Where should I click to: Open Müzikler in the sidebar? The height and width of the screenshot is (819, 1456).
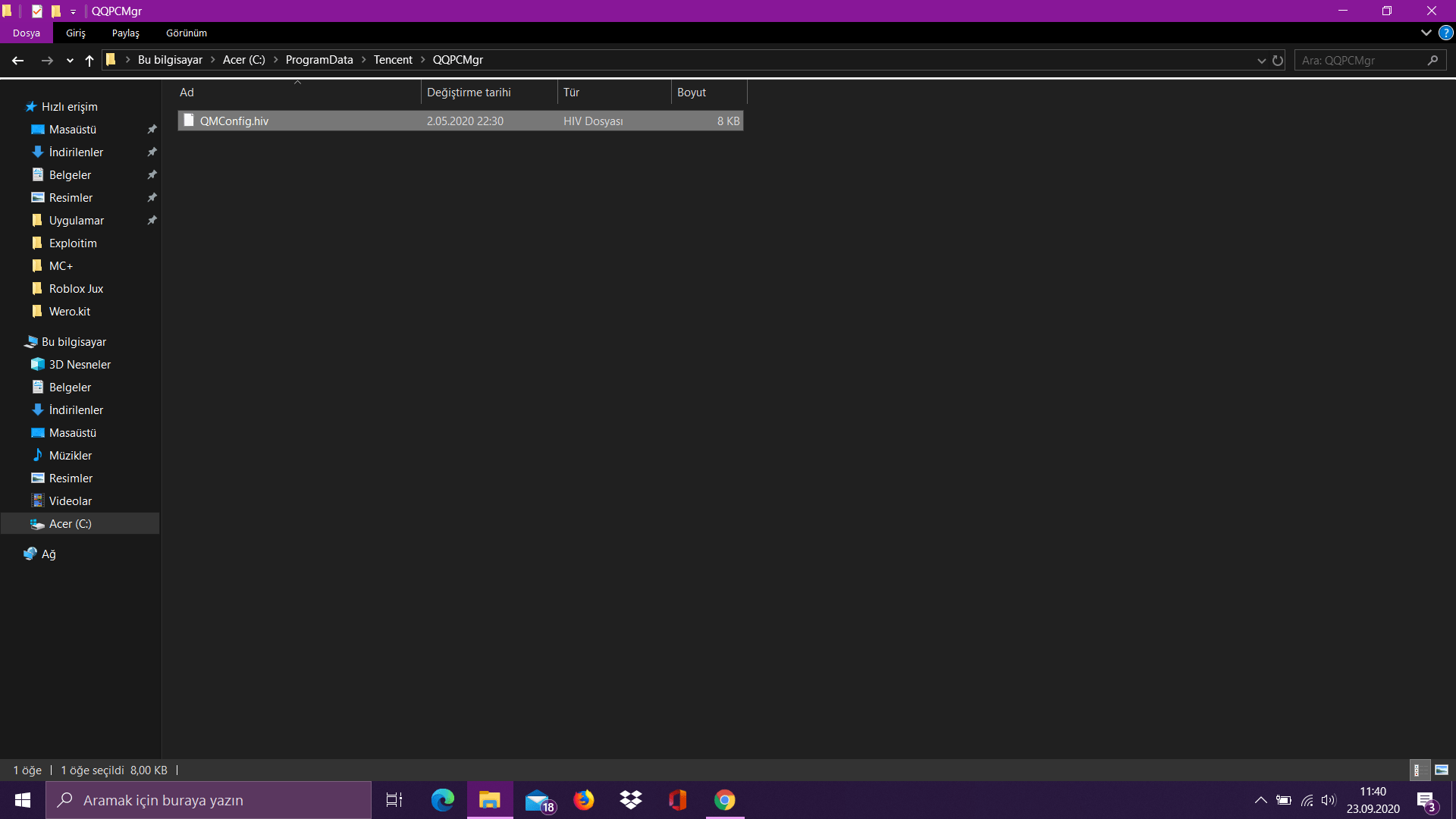(x=71, y=456)
